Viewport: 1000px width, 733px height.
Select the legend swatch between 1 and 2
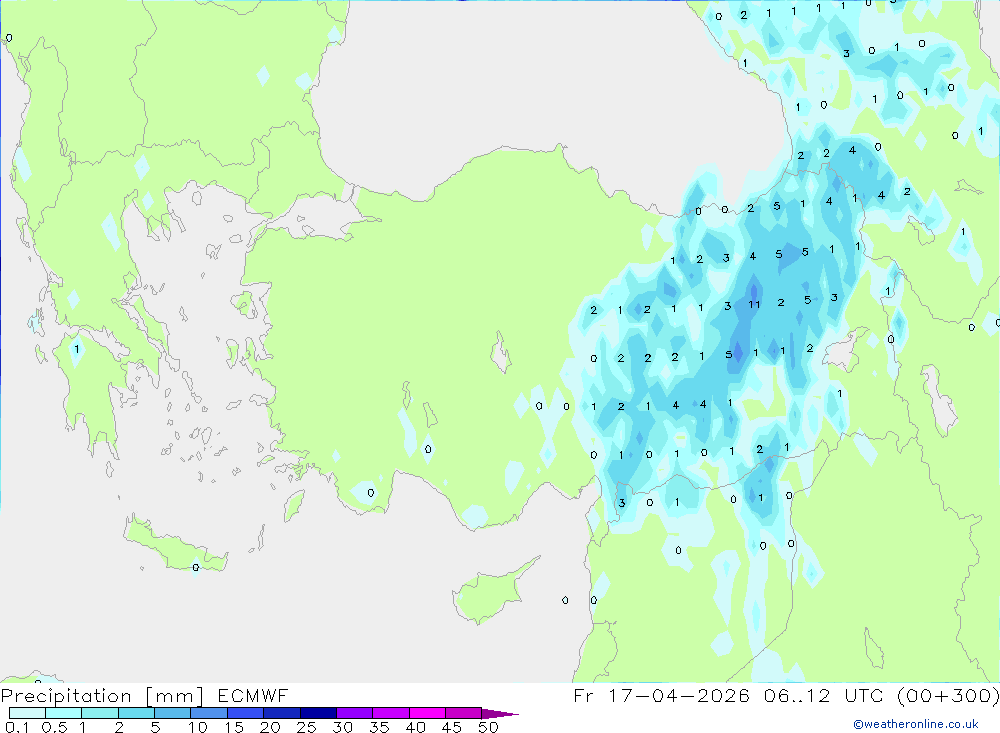point(99,713)
